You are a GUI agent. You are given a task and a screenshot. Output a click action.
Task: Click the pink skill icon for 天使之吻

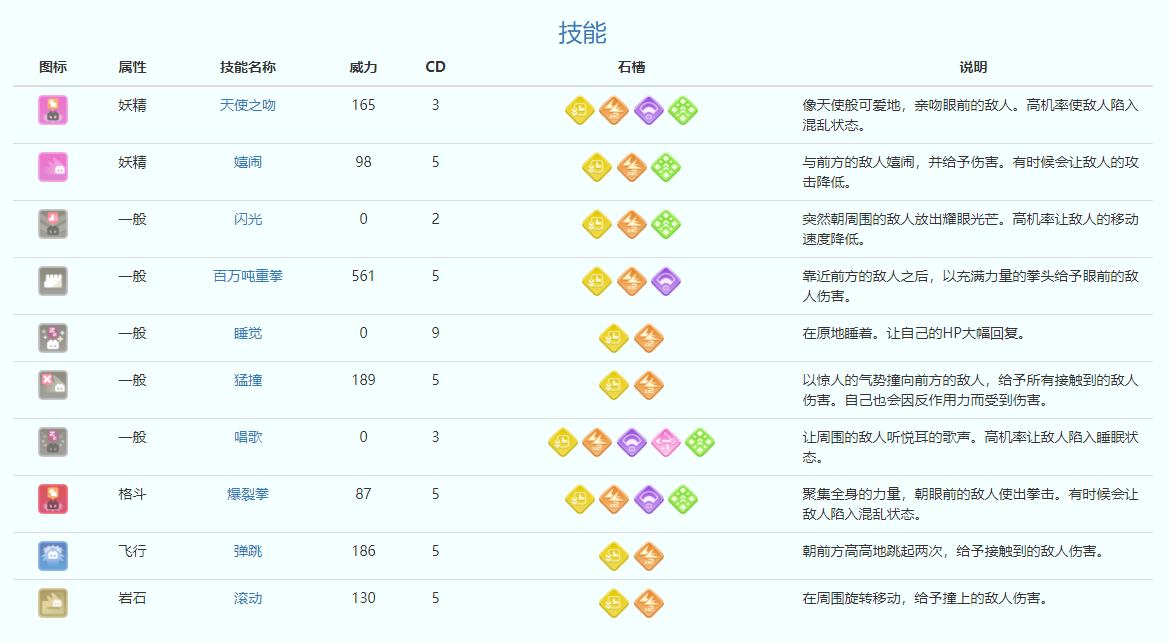coord(53,110)
